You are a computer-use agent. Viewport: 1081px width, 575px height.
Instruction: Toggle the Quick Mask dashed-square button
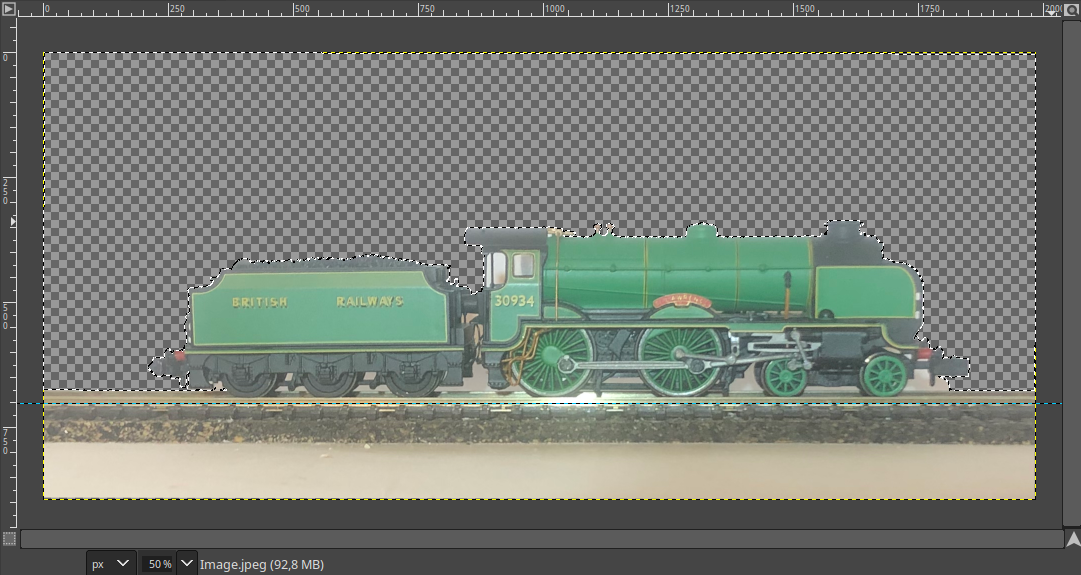(8, 538)
